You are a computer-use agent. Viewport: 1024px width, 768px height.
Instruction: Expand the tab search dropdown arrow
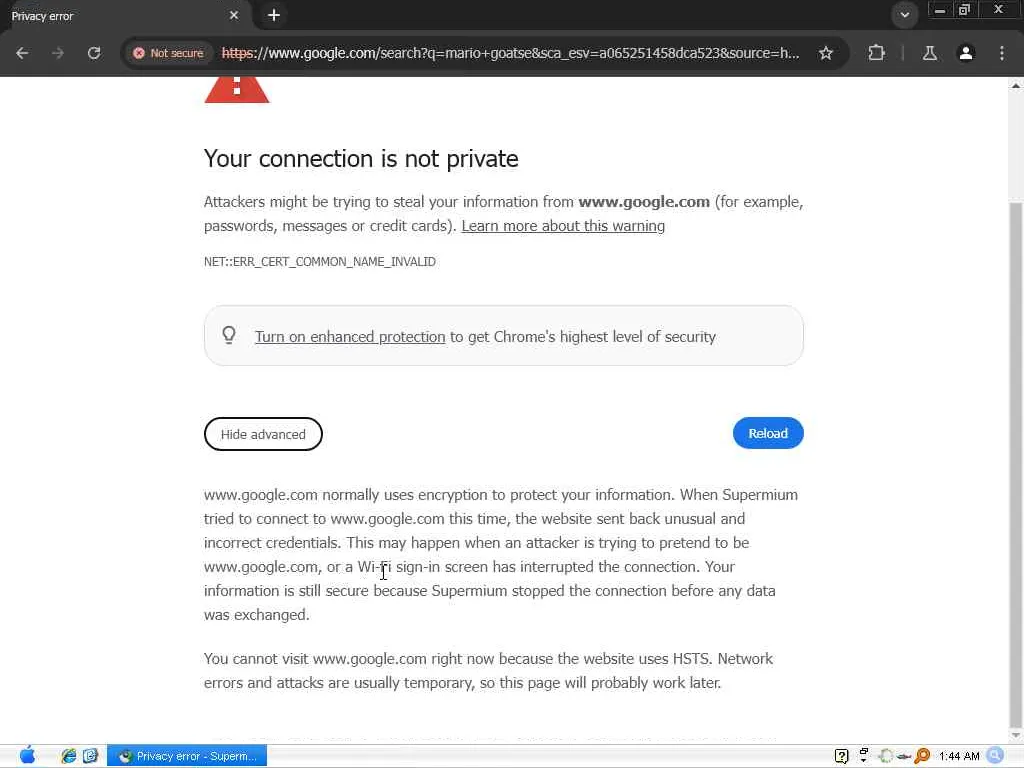[x=904, y=15]
